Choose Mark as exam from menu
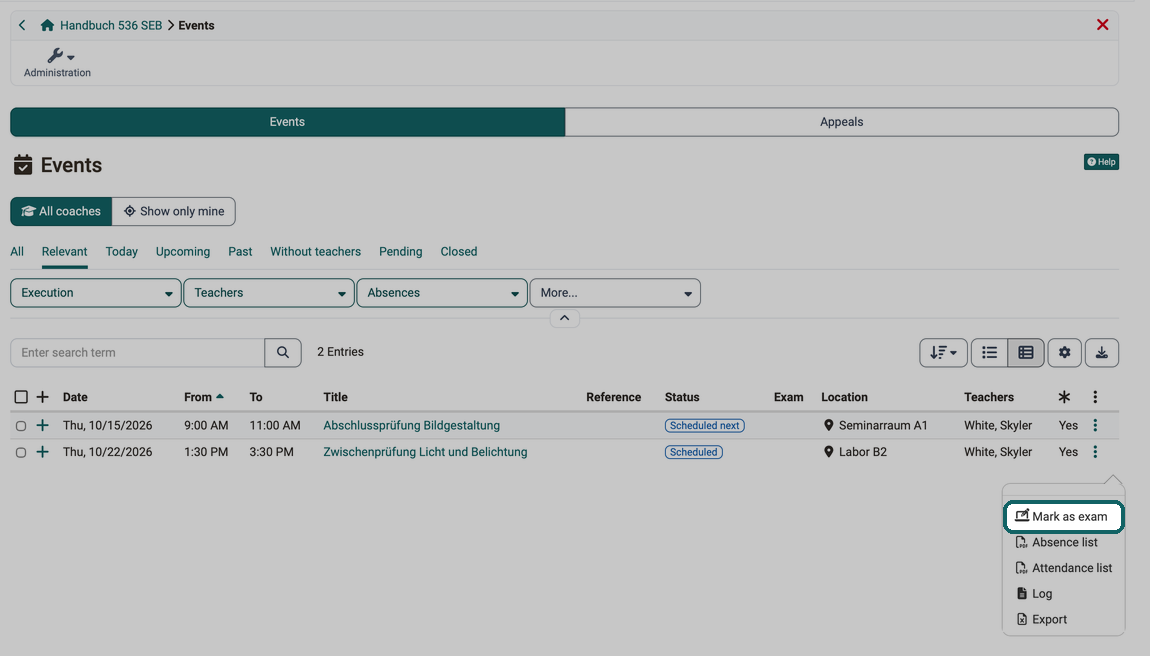1150x656 pixels. [1063, 517]
